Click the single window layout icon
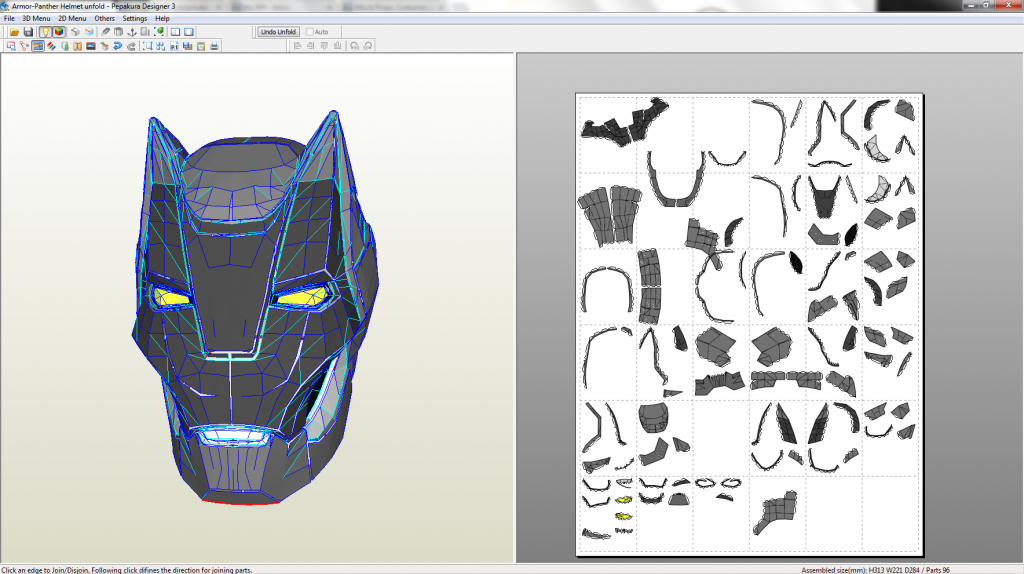 click(x=189, y=31)
